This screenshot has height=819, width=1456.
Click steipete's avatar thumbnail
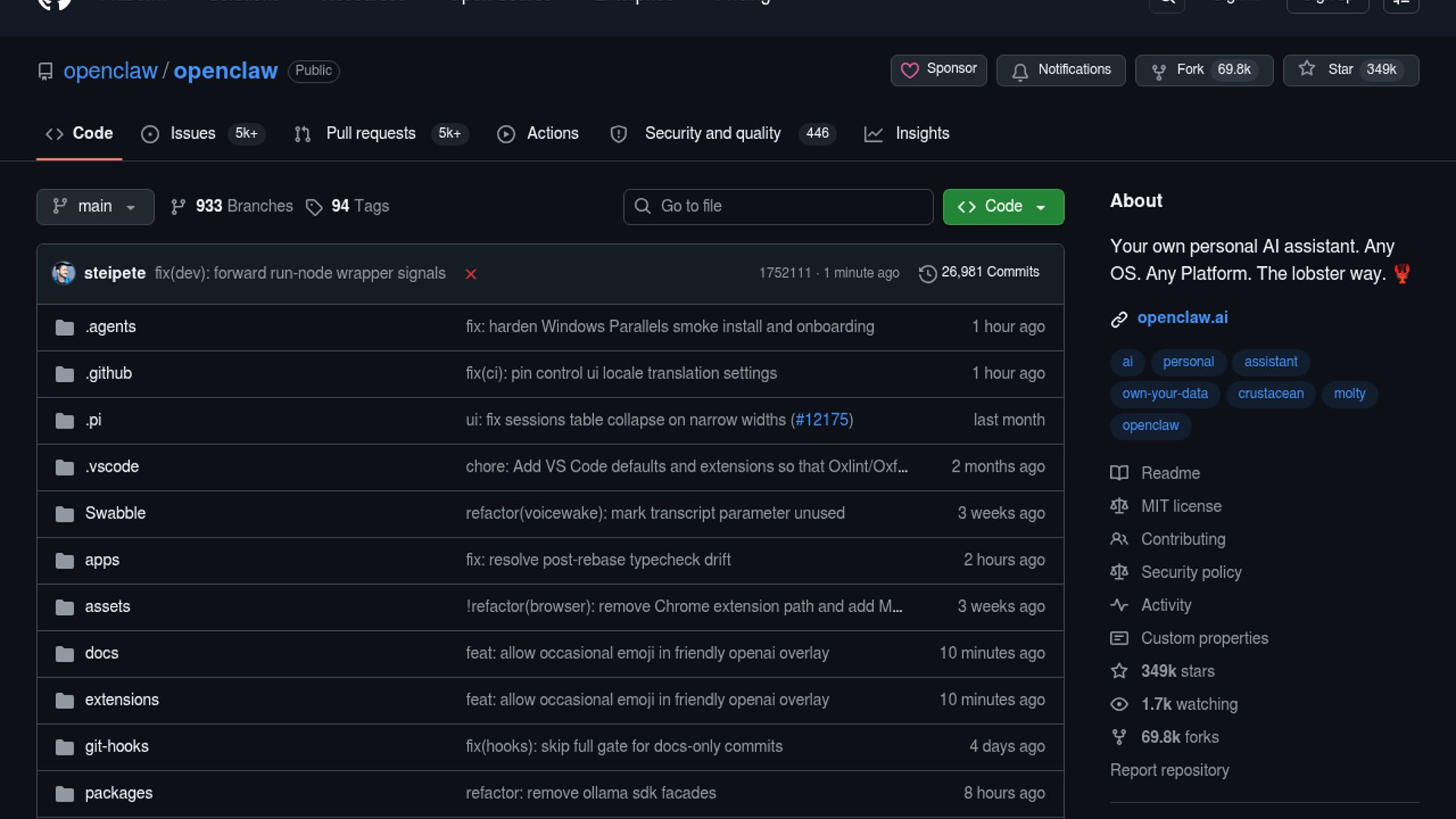point(64,273)
